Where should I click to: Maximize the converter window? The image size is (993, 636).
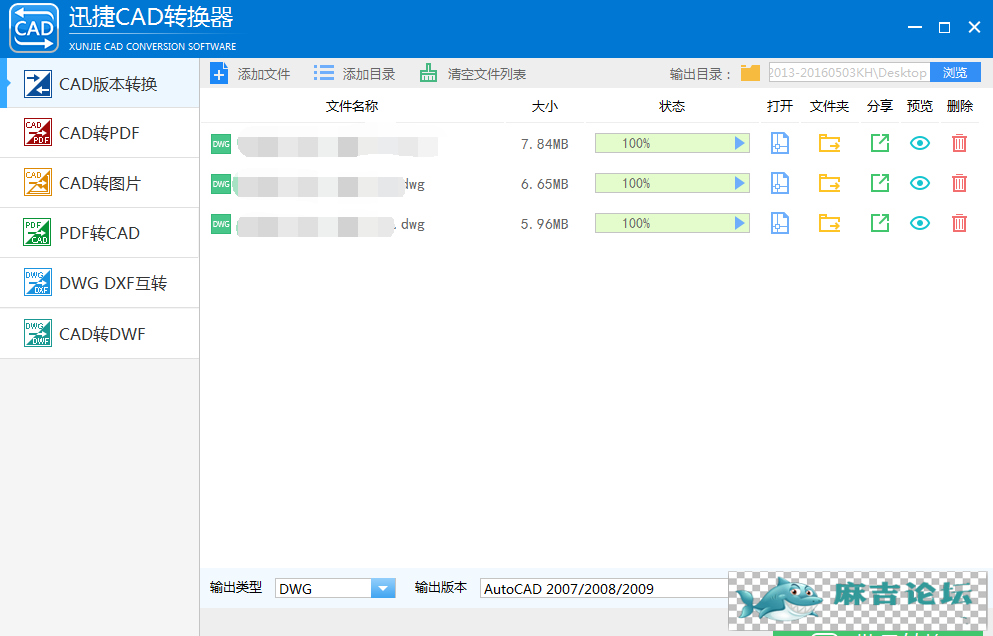pyautogui.click(x=944, y=27)
